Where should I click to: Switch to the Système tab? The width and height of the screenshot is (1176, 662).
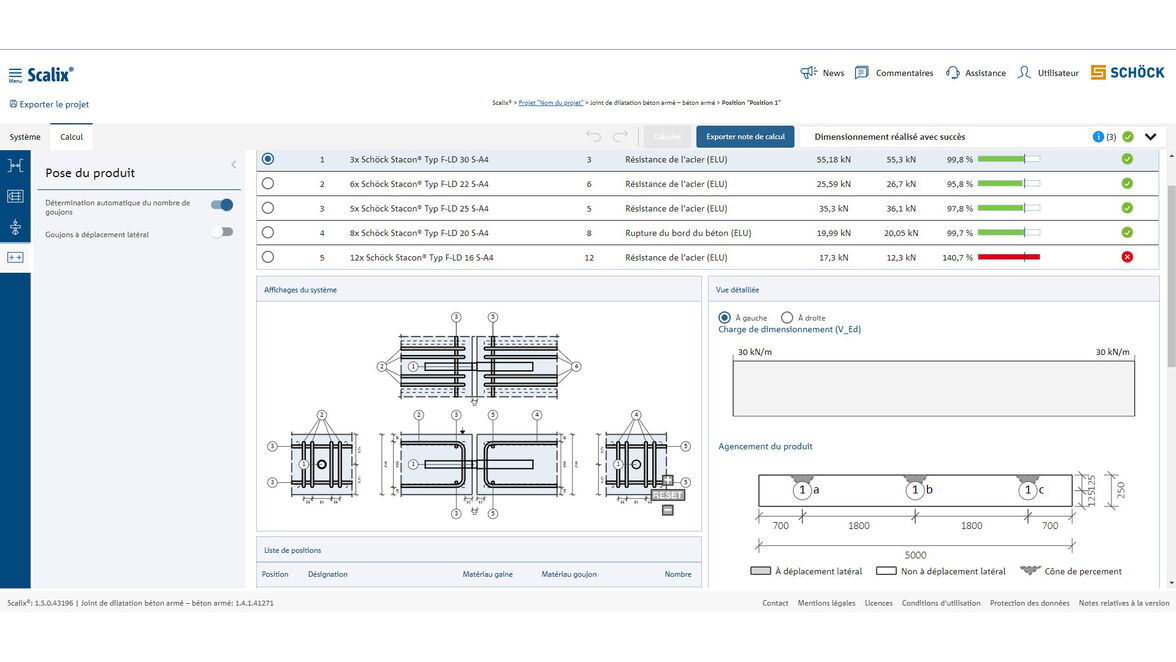[x=24, y=137]
